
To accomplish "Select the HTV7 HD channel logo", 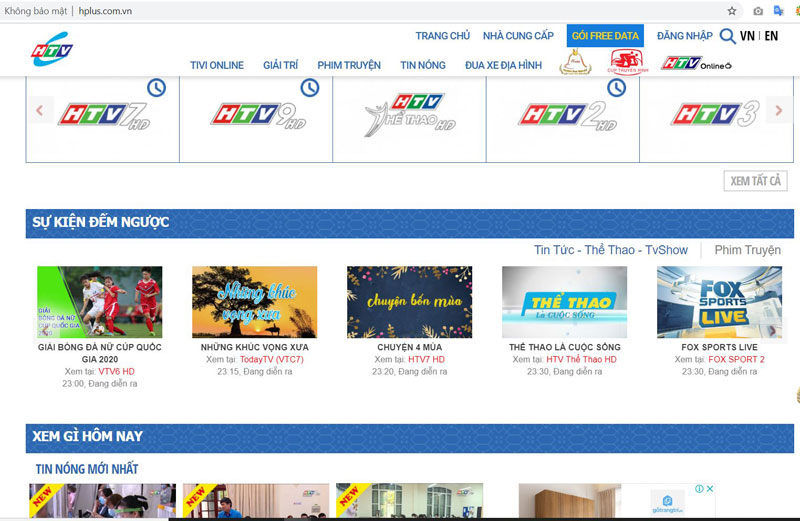I will point(104,116).
